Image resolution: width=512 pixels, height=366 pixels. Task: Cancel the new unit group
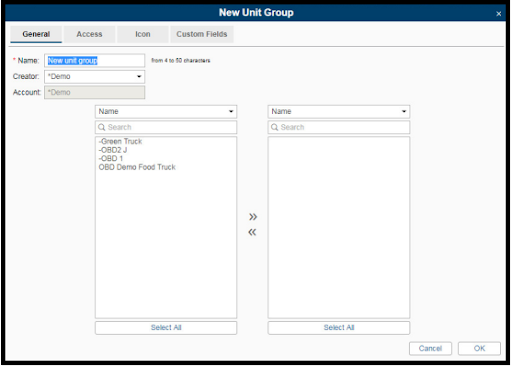tap(430, 348)
